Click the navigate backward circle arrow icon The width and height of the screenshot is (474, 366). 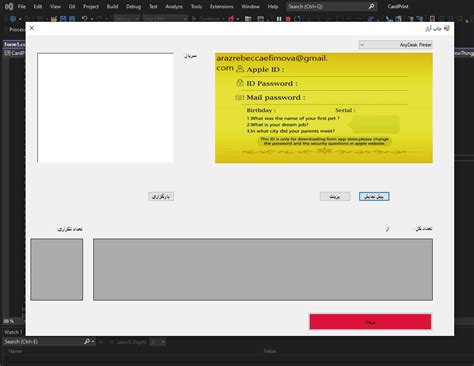click(13, 19)
